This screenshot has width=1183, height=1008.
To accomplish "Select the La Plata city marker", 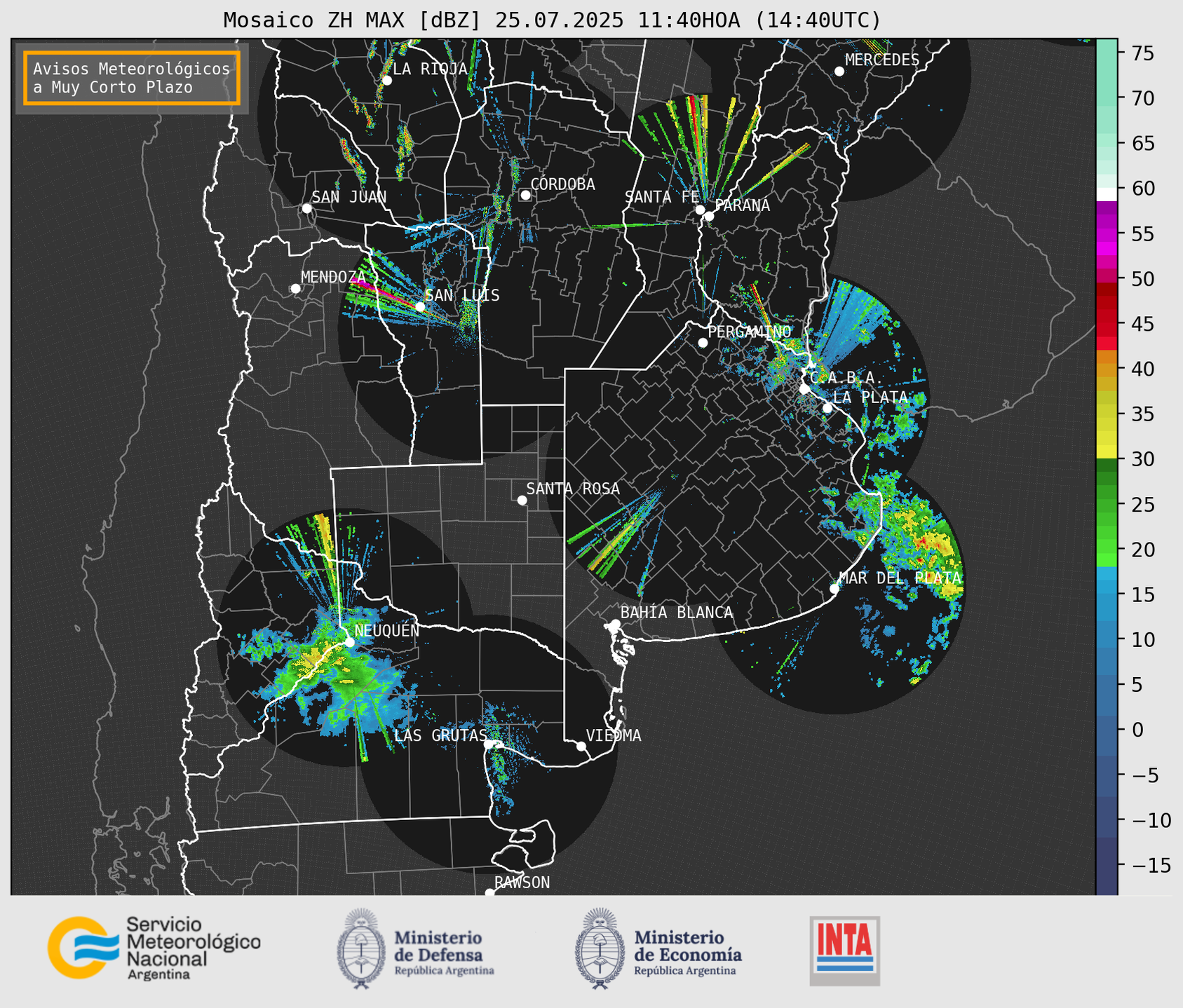I will (x=827, y=408).
